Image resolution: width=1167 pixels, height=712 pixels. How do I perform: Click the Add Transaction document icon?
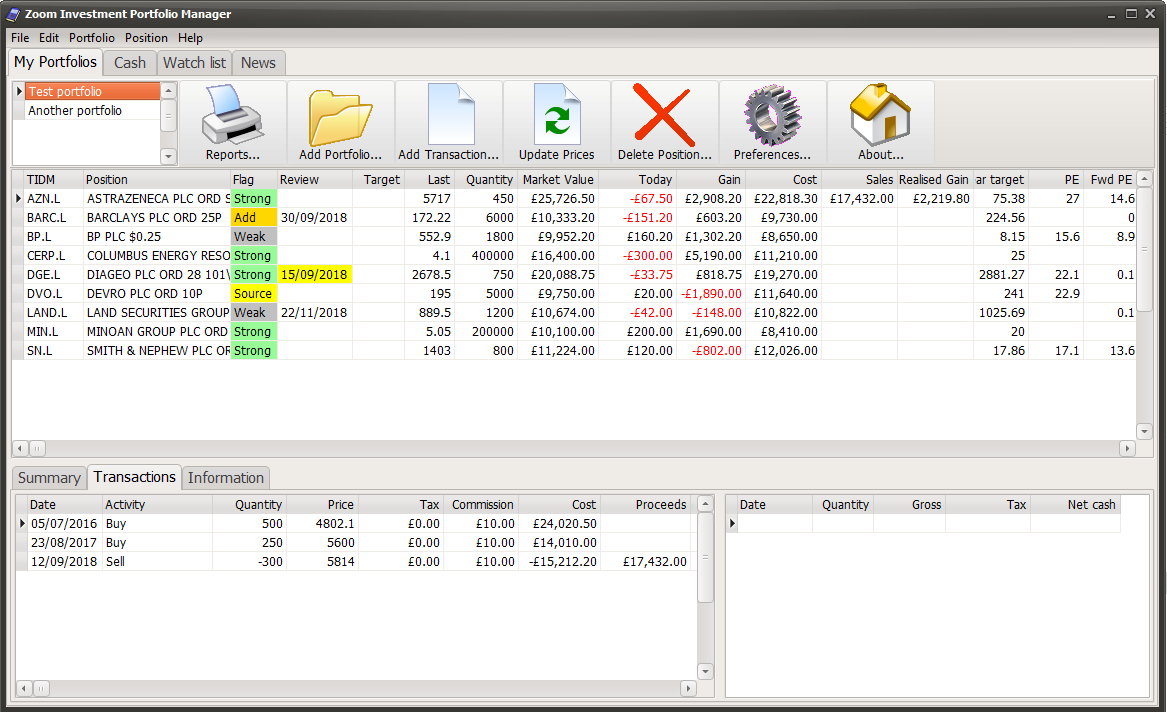coord(449,115)
